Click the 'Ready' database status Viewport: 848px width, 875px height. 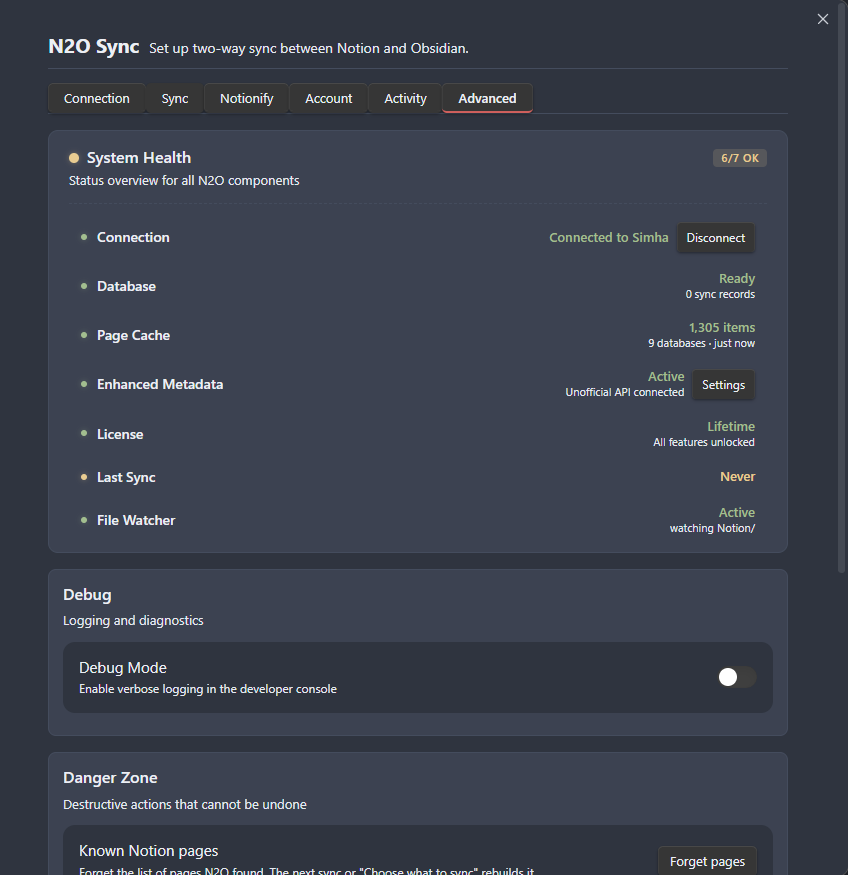point(736,278)
